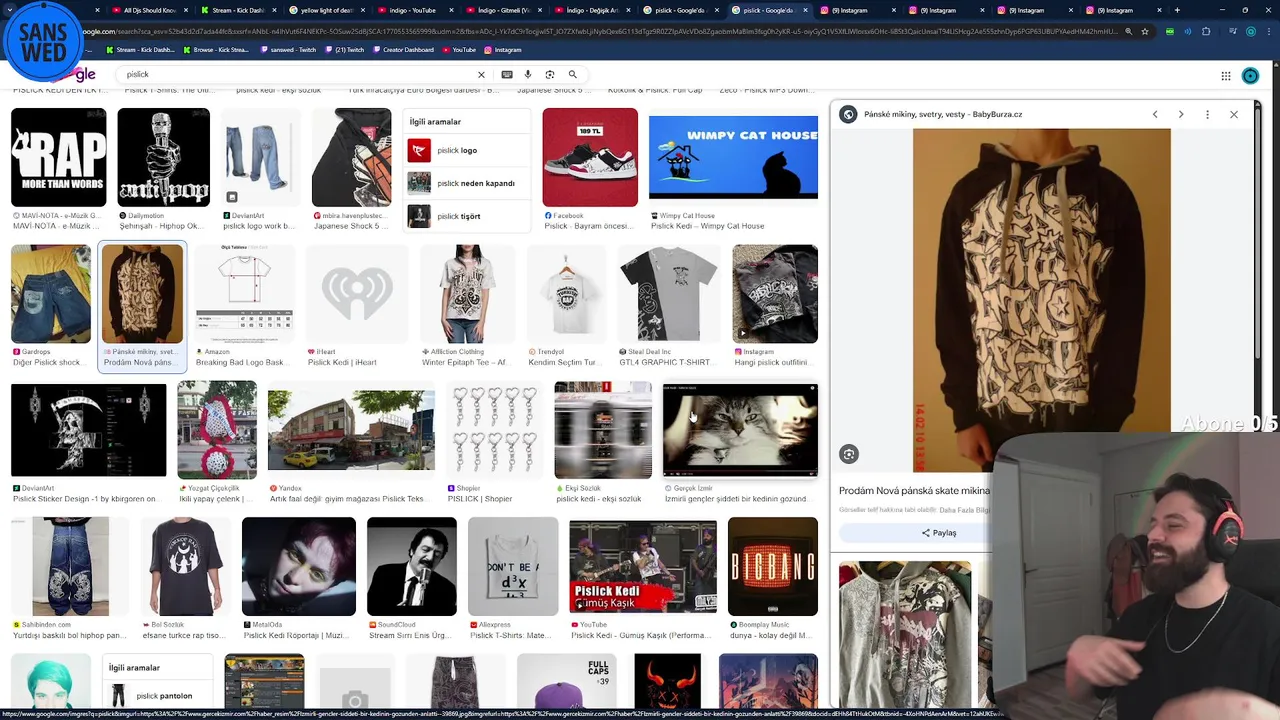Open Yandex building photo thumbnail
Viewport: 1280px width, 720px height.
point(351,430)
